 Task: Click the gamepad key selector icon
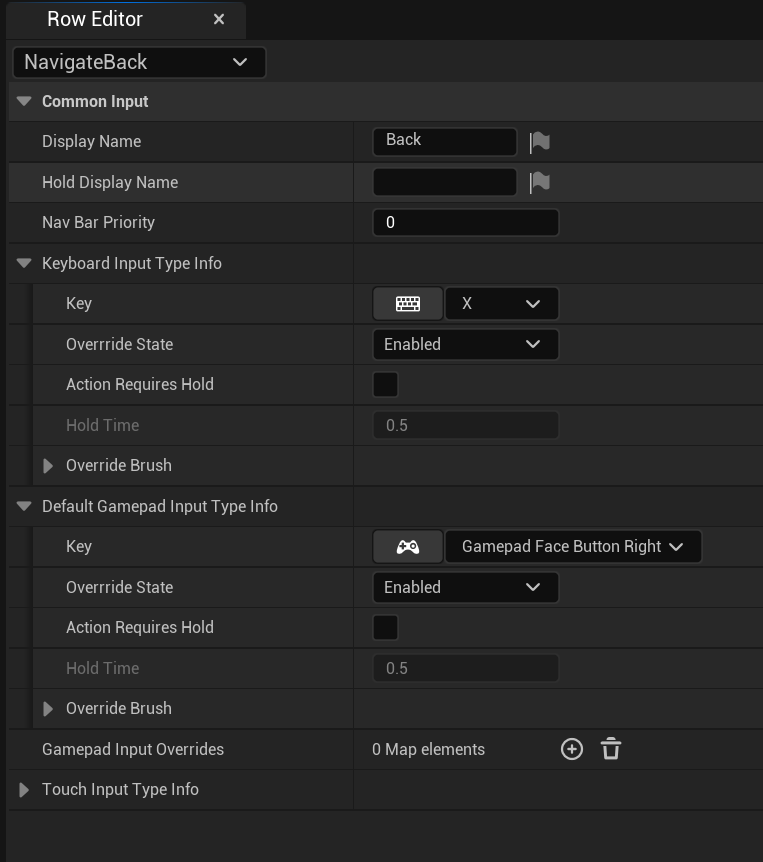click(407, 547)
